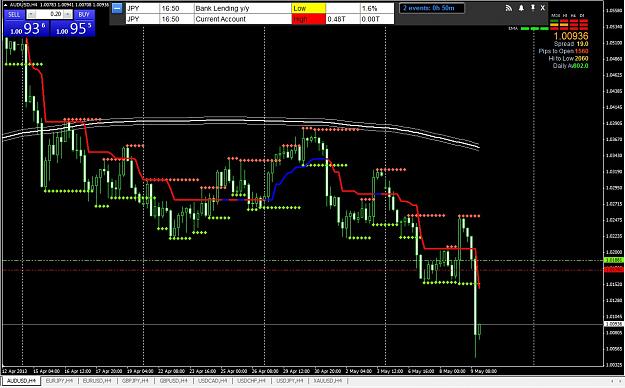Click the 0.00T previous value cell

click(377, 19)
